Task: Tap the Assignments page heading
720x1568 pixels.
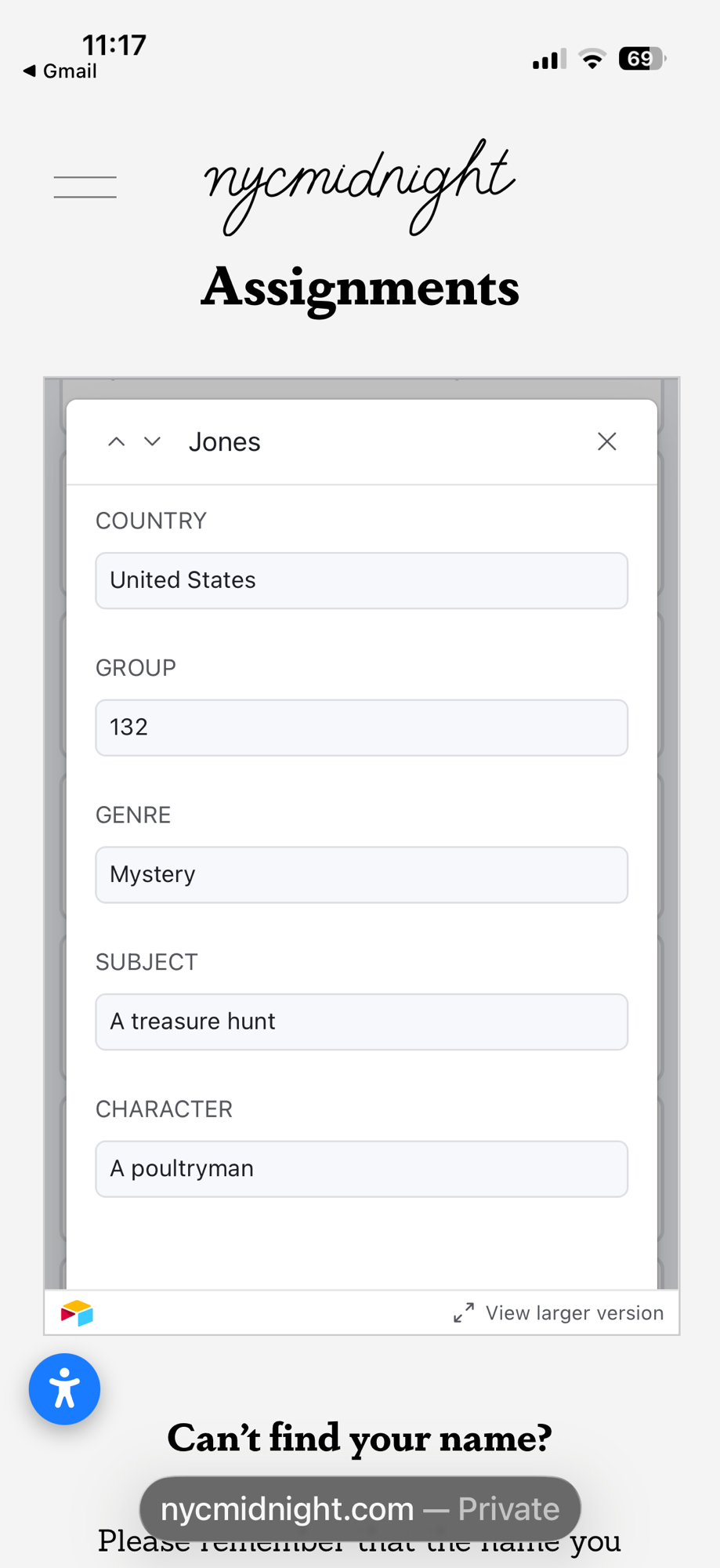Action: click(360, 288)
